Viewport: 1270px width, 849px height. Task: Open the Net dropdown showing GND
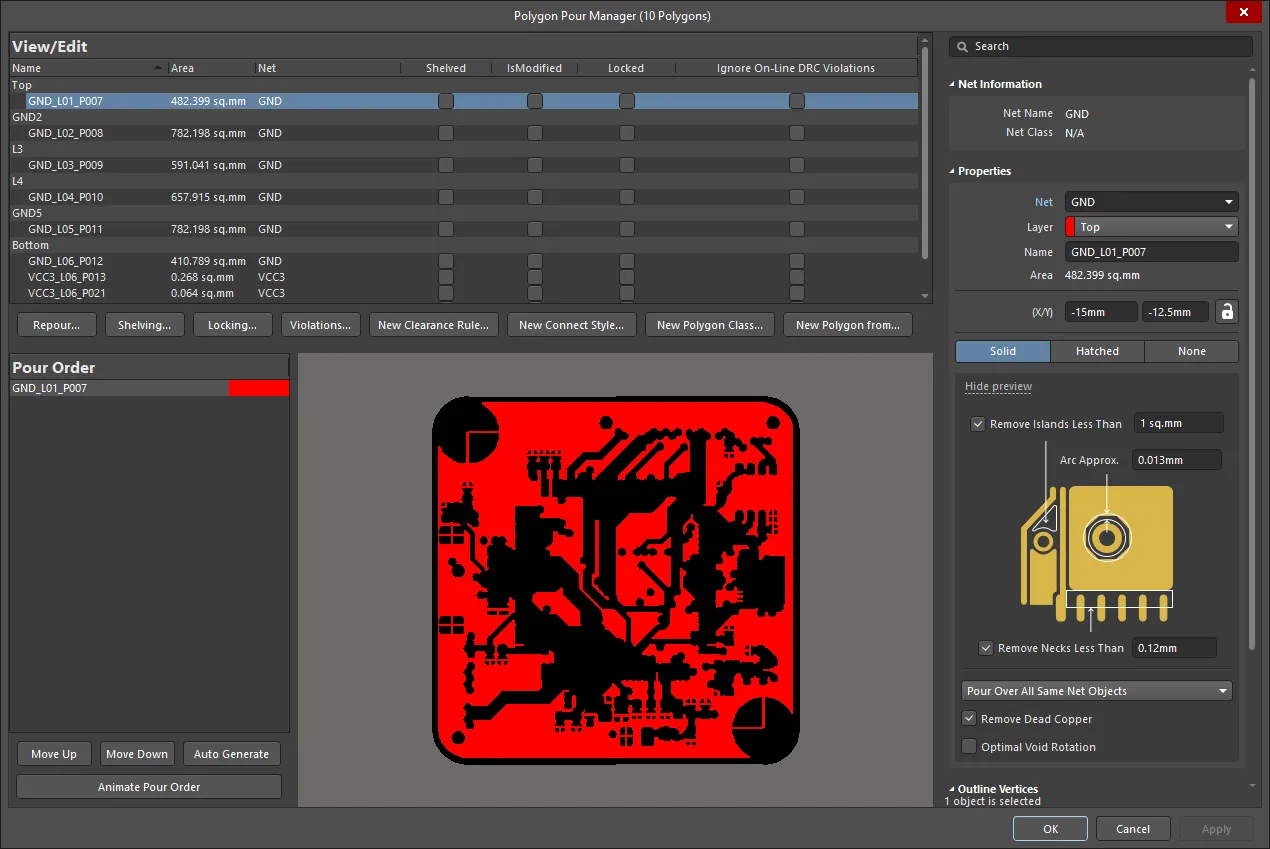pos(1151,202)
